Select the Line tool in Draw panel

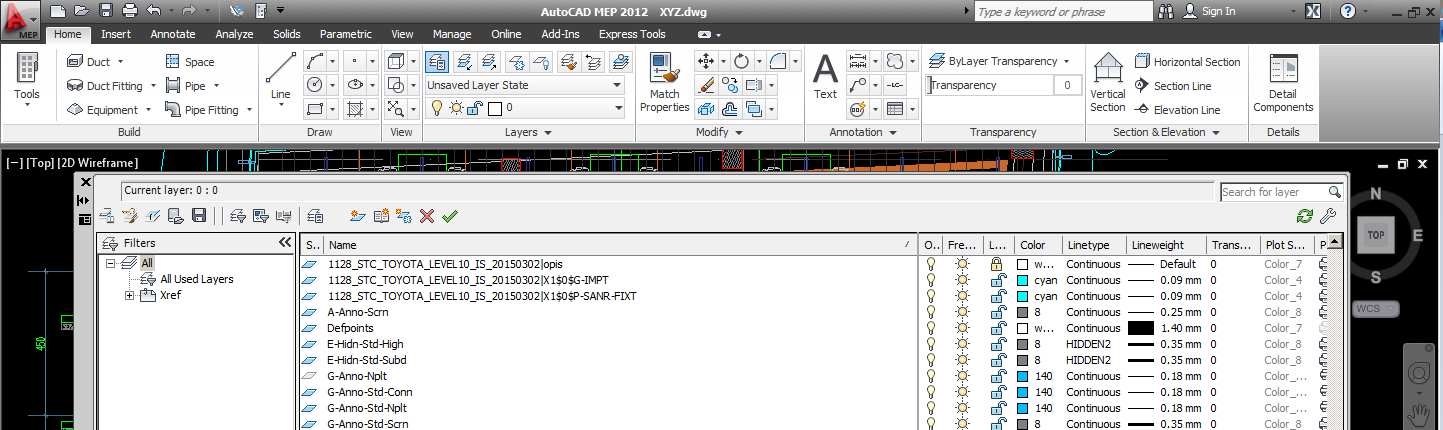(x=281, y=76)
